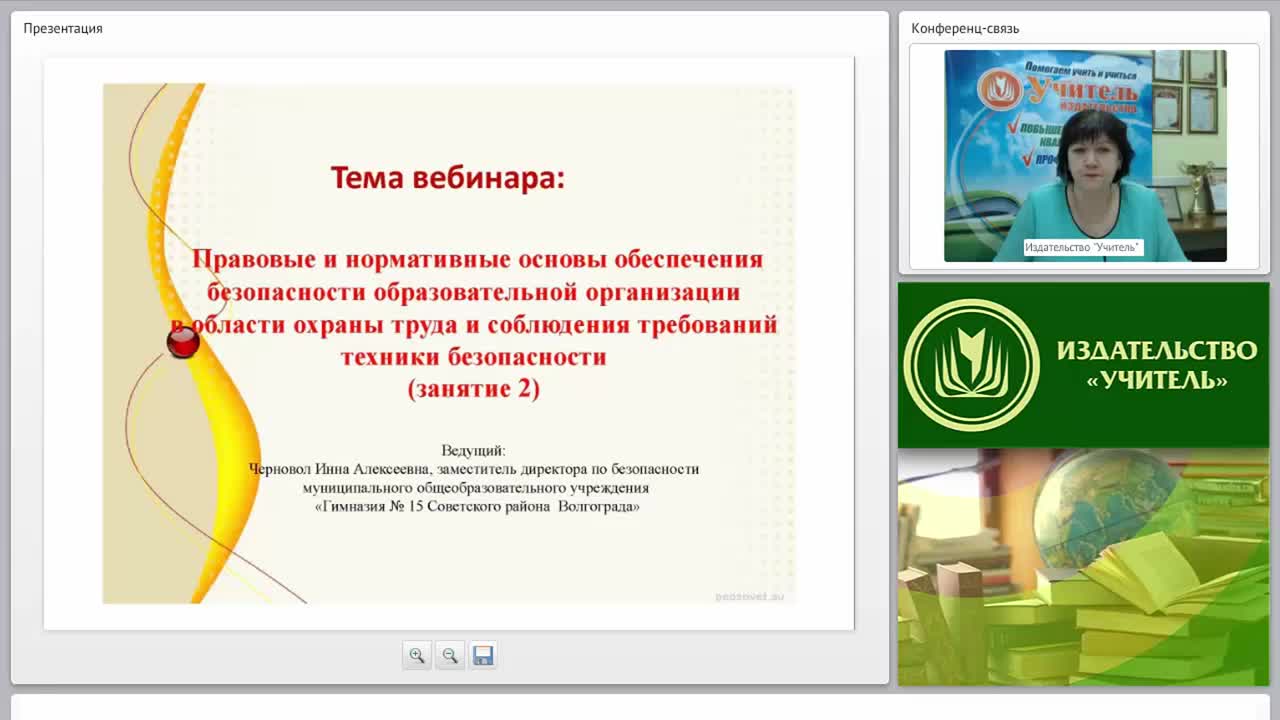Click the red ball on the slide
Image resolution: width=1280 pixels, height=720 pixels.
[183, 342]
